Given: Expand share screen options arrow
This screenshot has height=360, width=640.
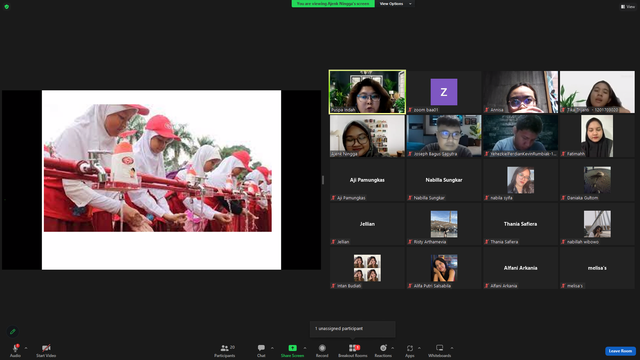Looking at the screenshot, I should [305, 348].
